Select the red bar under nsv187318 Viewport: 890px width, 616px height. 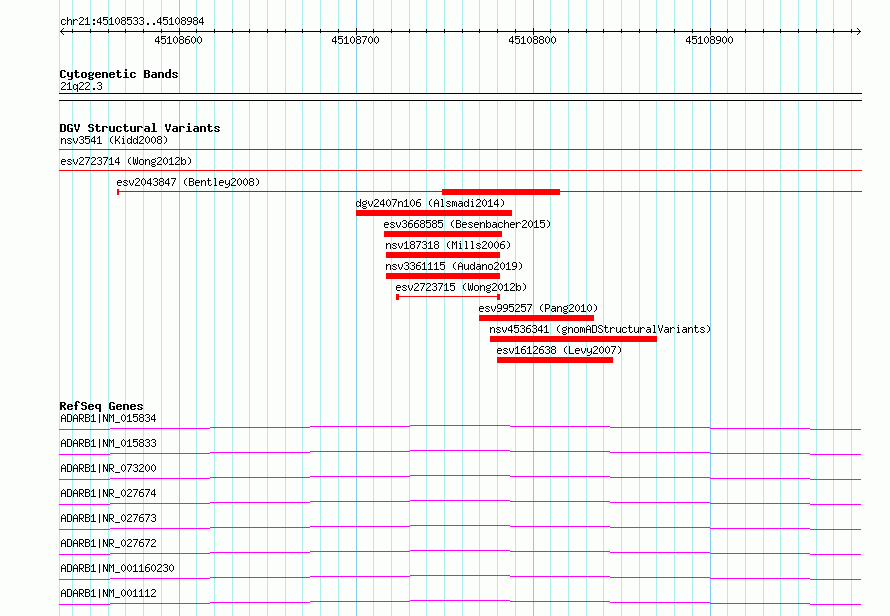coord(443,255)
